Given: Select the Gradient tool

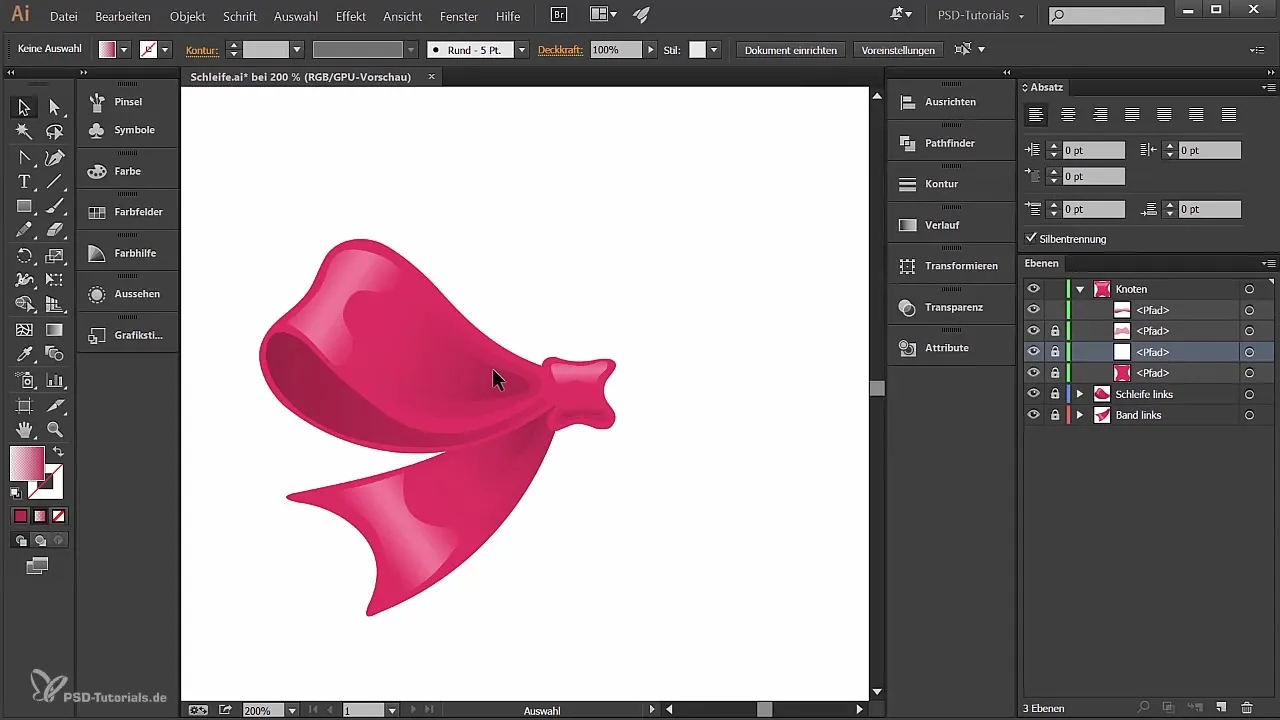Looking at the screenshot, I should point(55,330).
